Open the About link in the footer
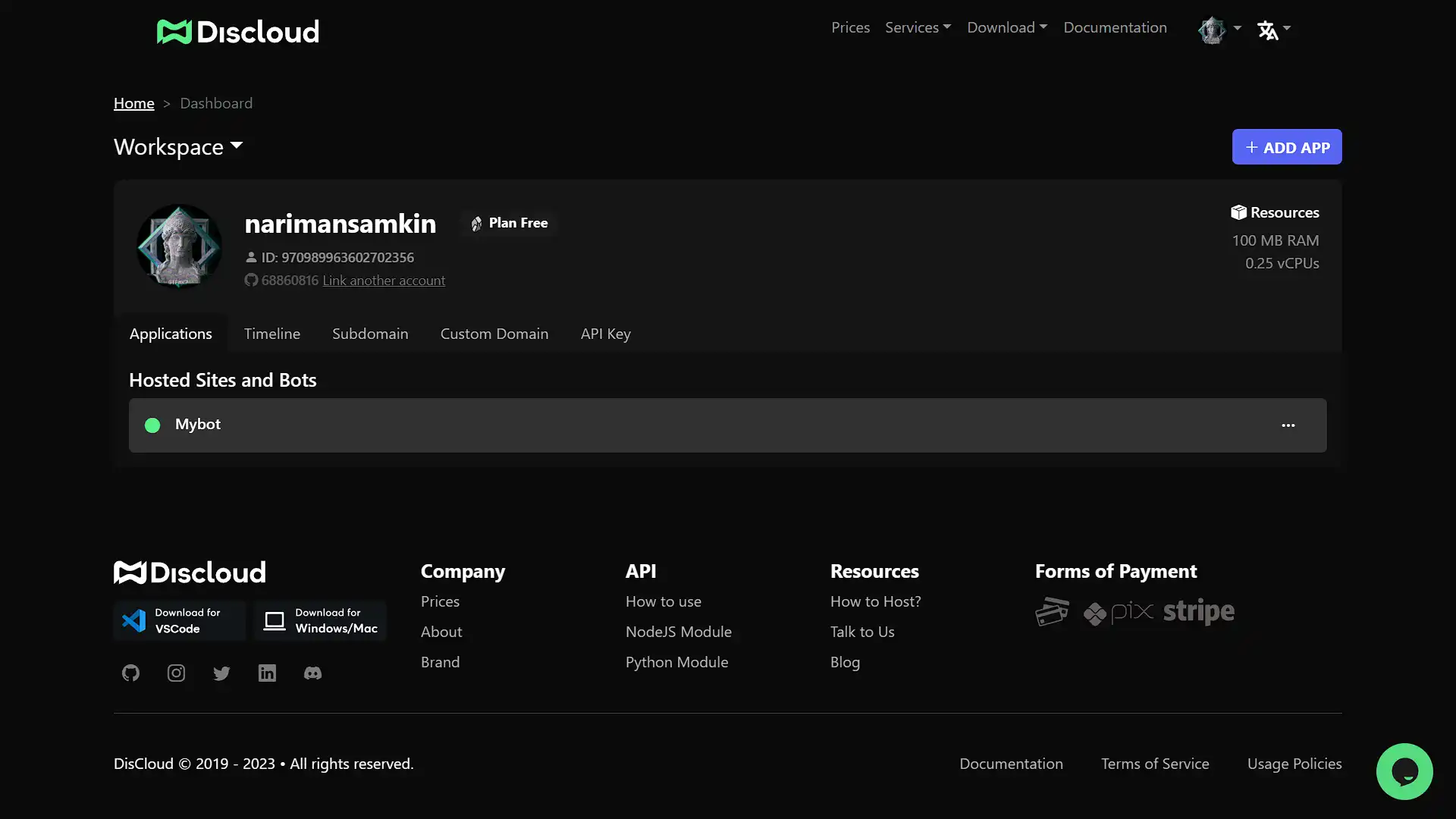Image resolution: width=1456 pixels, height=819 pixels. 441,632
